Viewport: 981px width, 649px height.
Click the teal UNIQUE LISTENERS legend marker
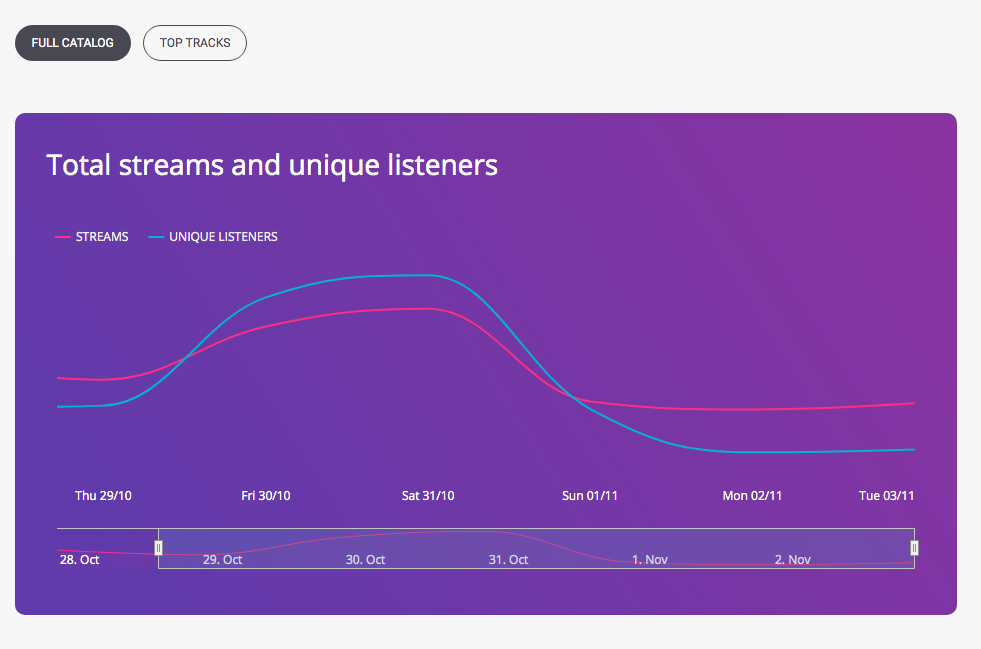pyautogui.click(x=156, y=237)
